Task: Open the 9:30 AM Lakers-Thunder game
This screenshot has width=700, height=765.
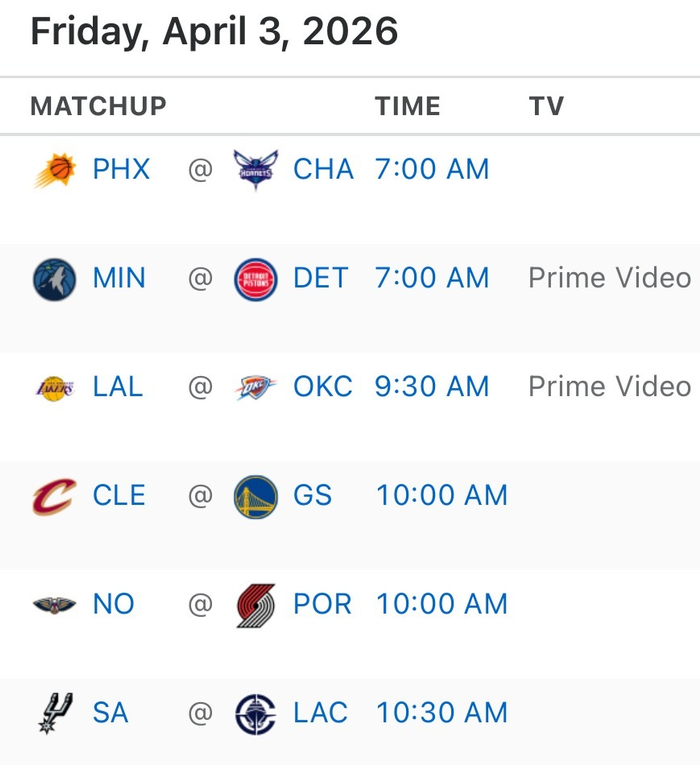Action: pos(432,388)
